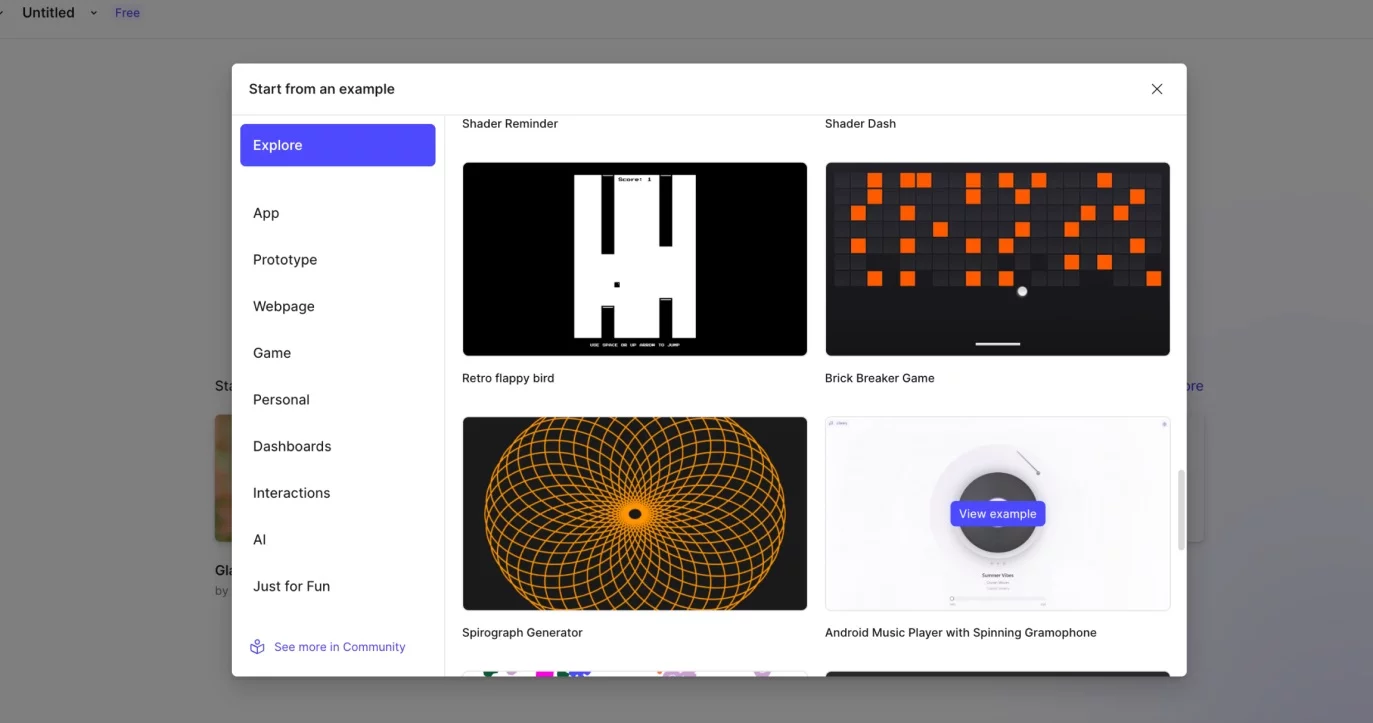Open the App category
Viewport: 1373px width, 723px height.
[x=266, y=213]
